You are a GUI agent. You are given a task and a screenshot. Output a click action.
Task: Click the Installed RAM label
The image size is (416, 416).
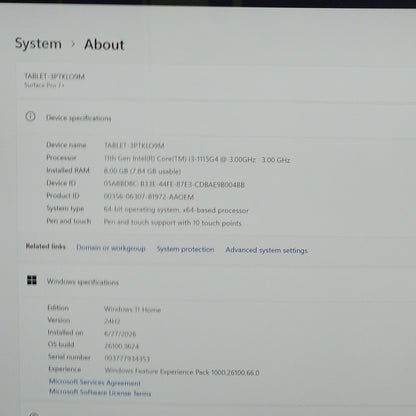click(68, 170)
